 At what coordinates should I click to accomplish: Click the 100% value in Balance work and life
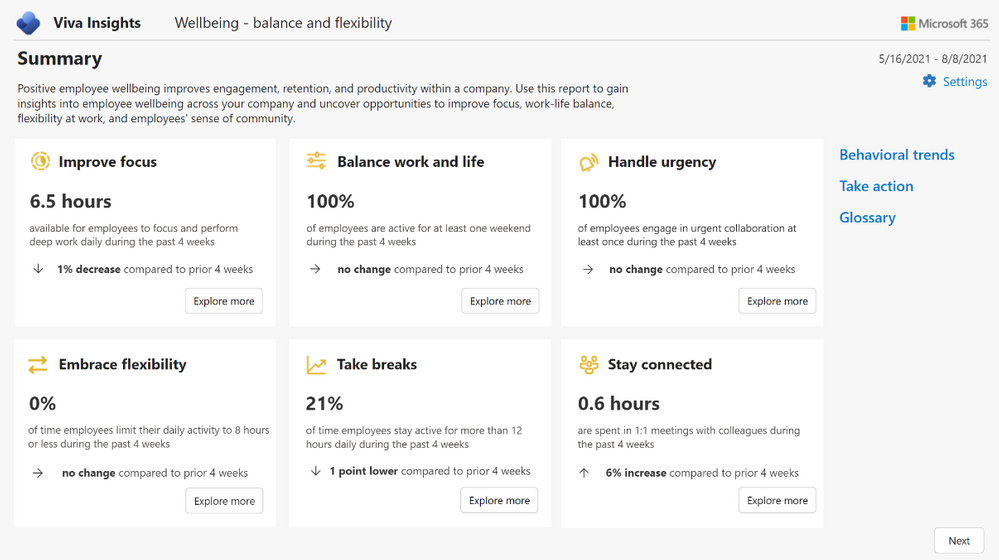click(x=330, y=201)
